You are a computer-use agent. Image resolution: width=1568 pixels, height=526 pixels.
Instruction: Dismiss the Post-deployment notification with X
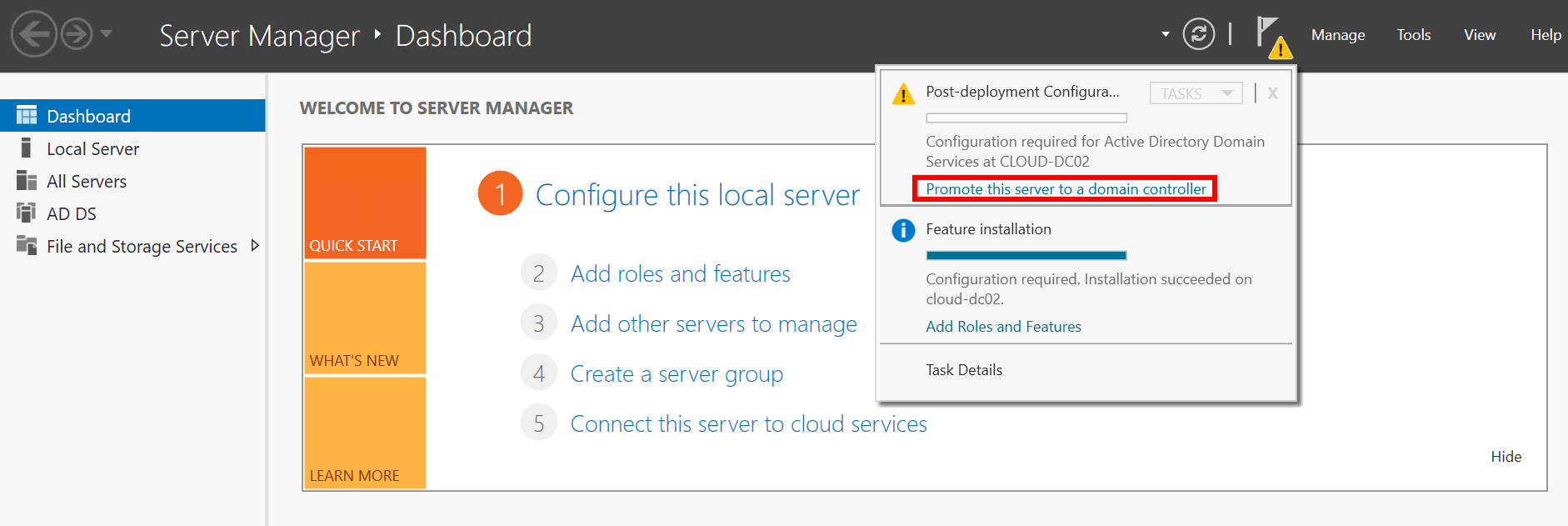point(1272,93)
